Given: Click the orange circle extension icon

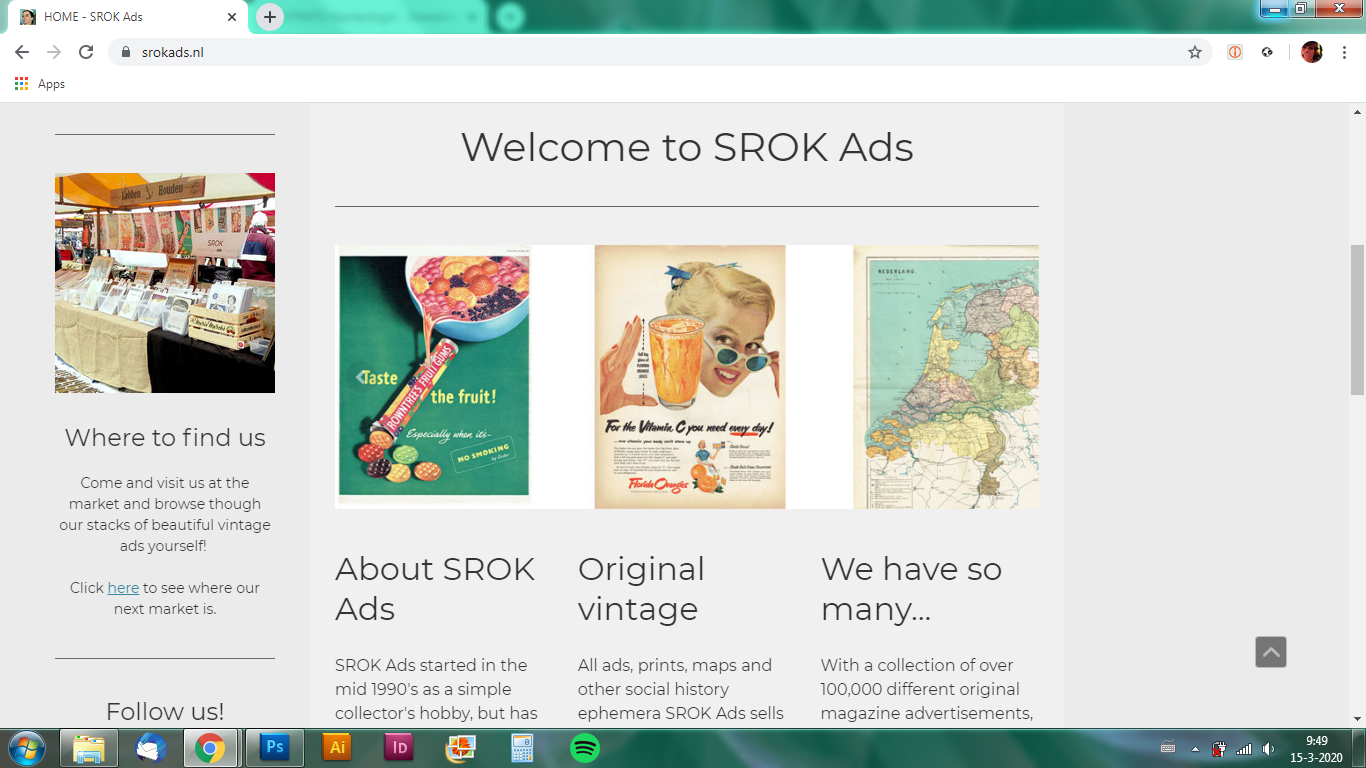Looking at the screenshot, I should pyautogui.click(x=1235, y=52).
